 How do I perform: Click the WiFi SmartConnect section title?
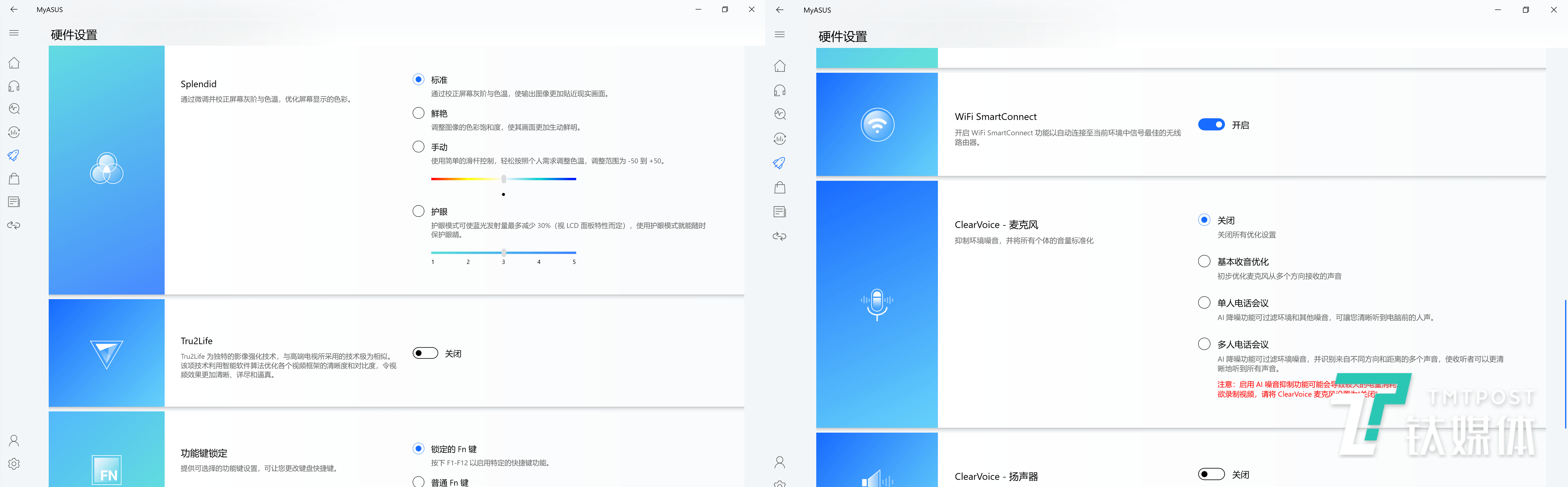point(995,117)
